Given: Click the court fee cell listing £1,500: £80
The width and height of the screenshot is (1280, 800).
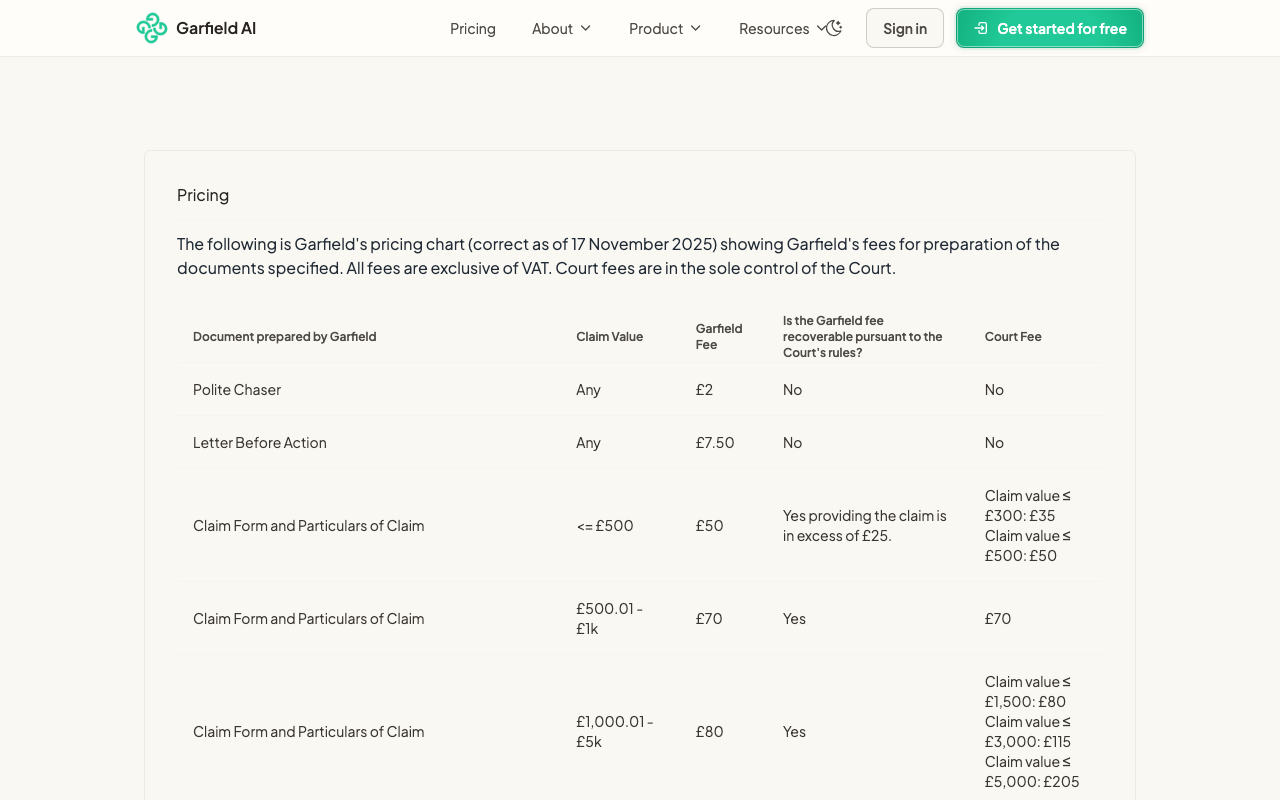Looking at the screenshot, I should click(1032, 732).
